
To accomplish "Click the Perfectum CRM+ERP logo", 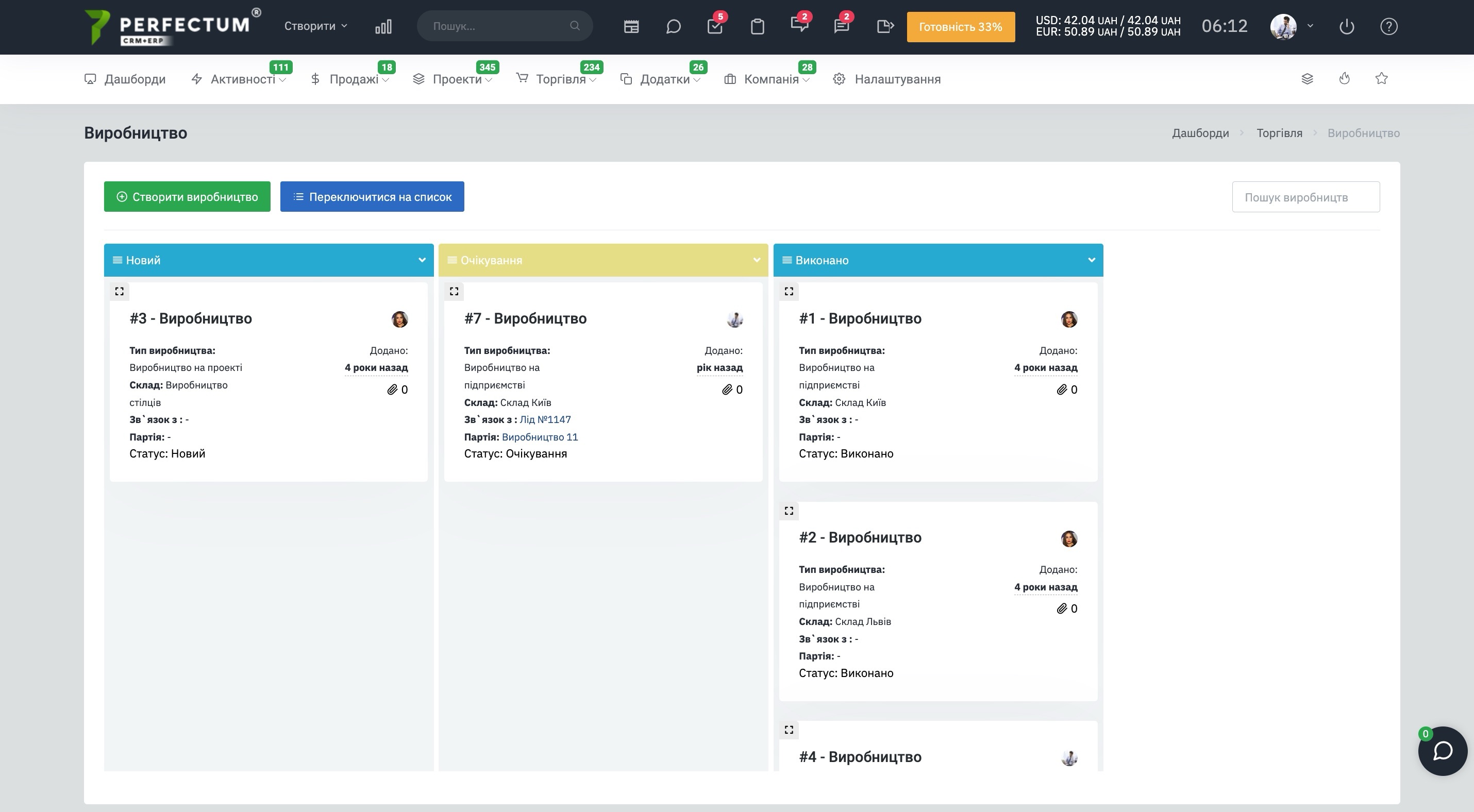I will tap(172, 27).
